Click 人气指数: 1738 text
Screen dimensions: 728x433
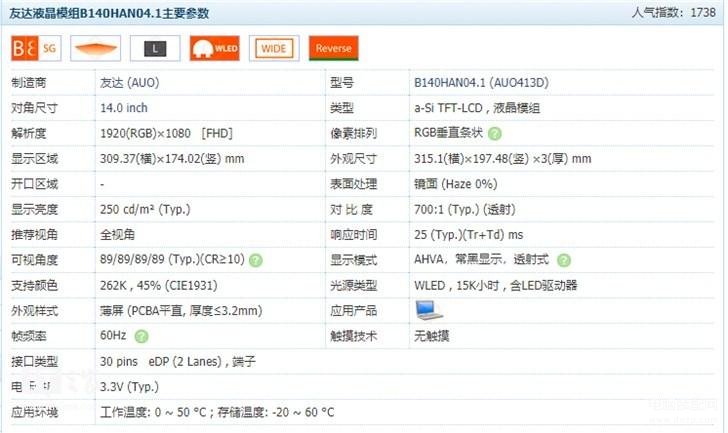point(673,13)
